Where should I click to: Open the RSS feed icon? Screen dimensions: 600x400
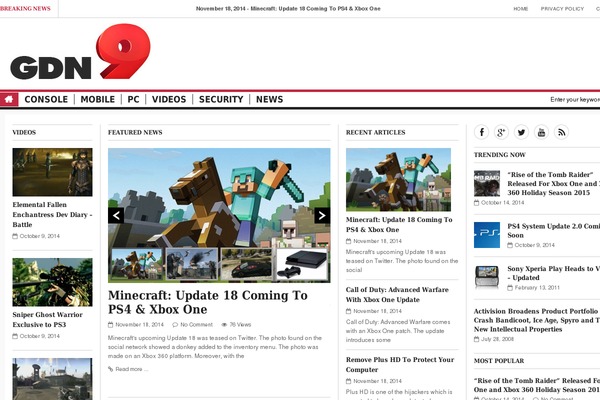561,132
